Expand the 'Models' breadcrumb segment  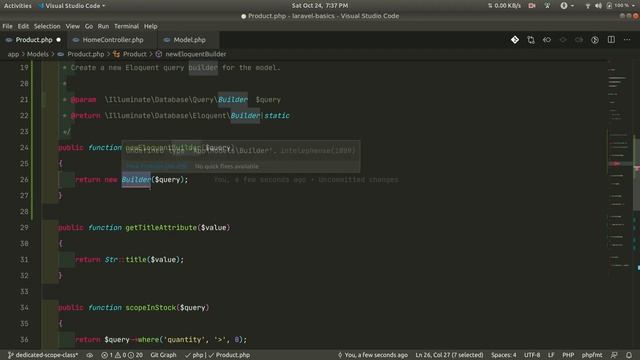tap(38, 54)
